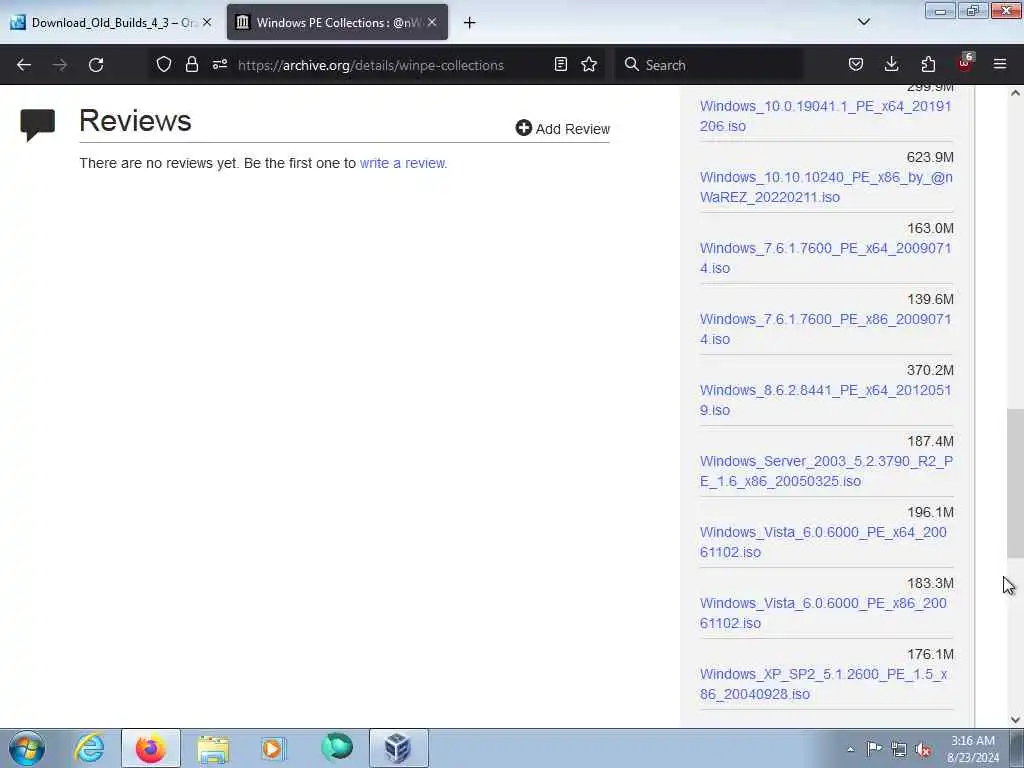Click the 163.0M file size text

coord(930,229)
